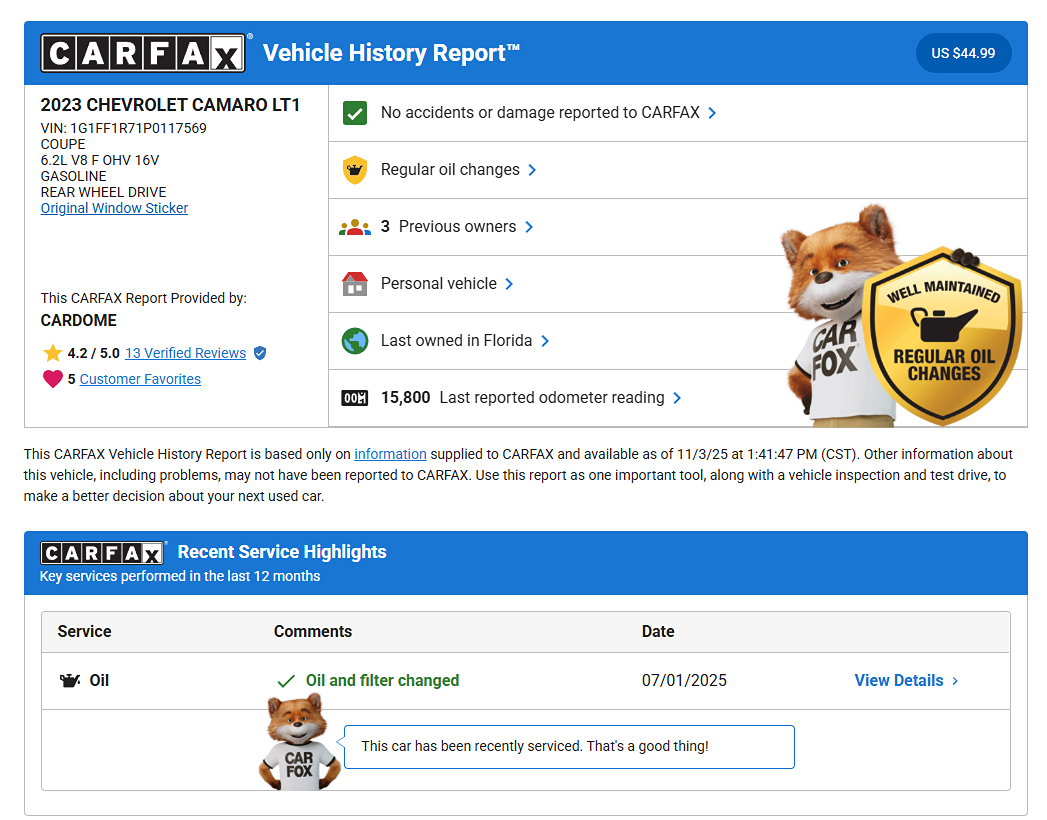Open the Original Window Sticker link

click(x=114, y=208)
